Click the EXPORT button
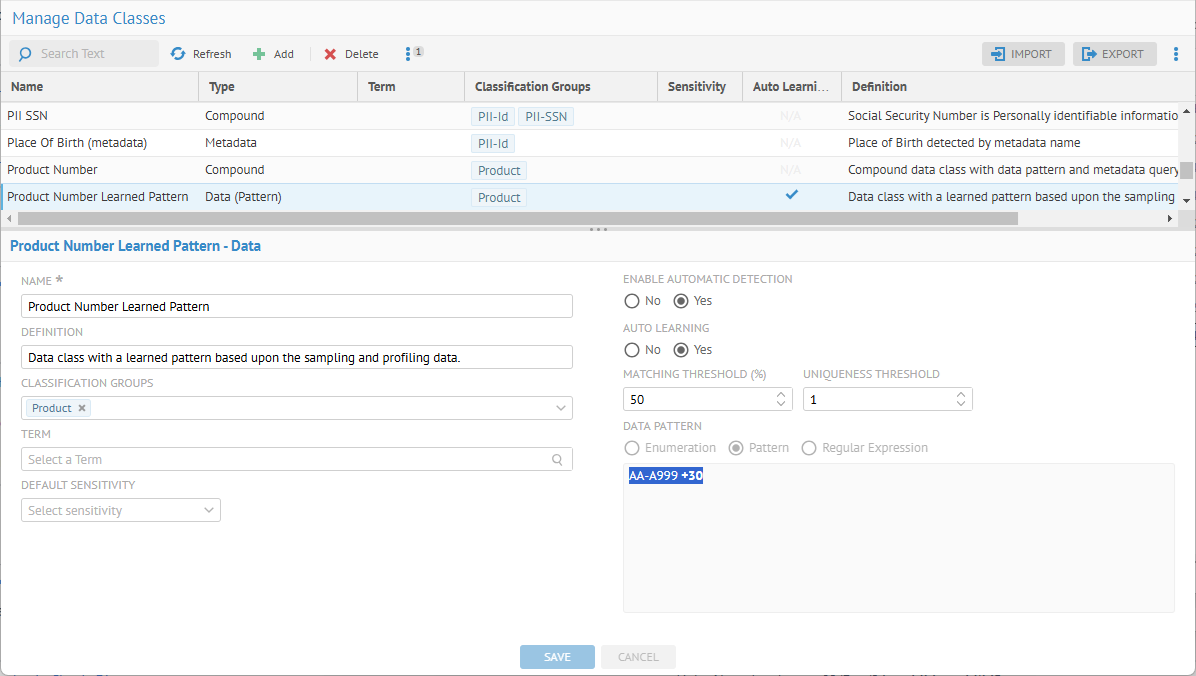 click(1113, 54)
